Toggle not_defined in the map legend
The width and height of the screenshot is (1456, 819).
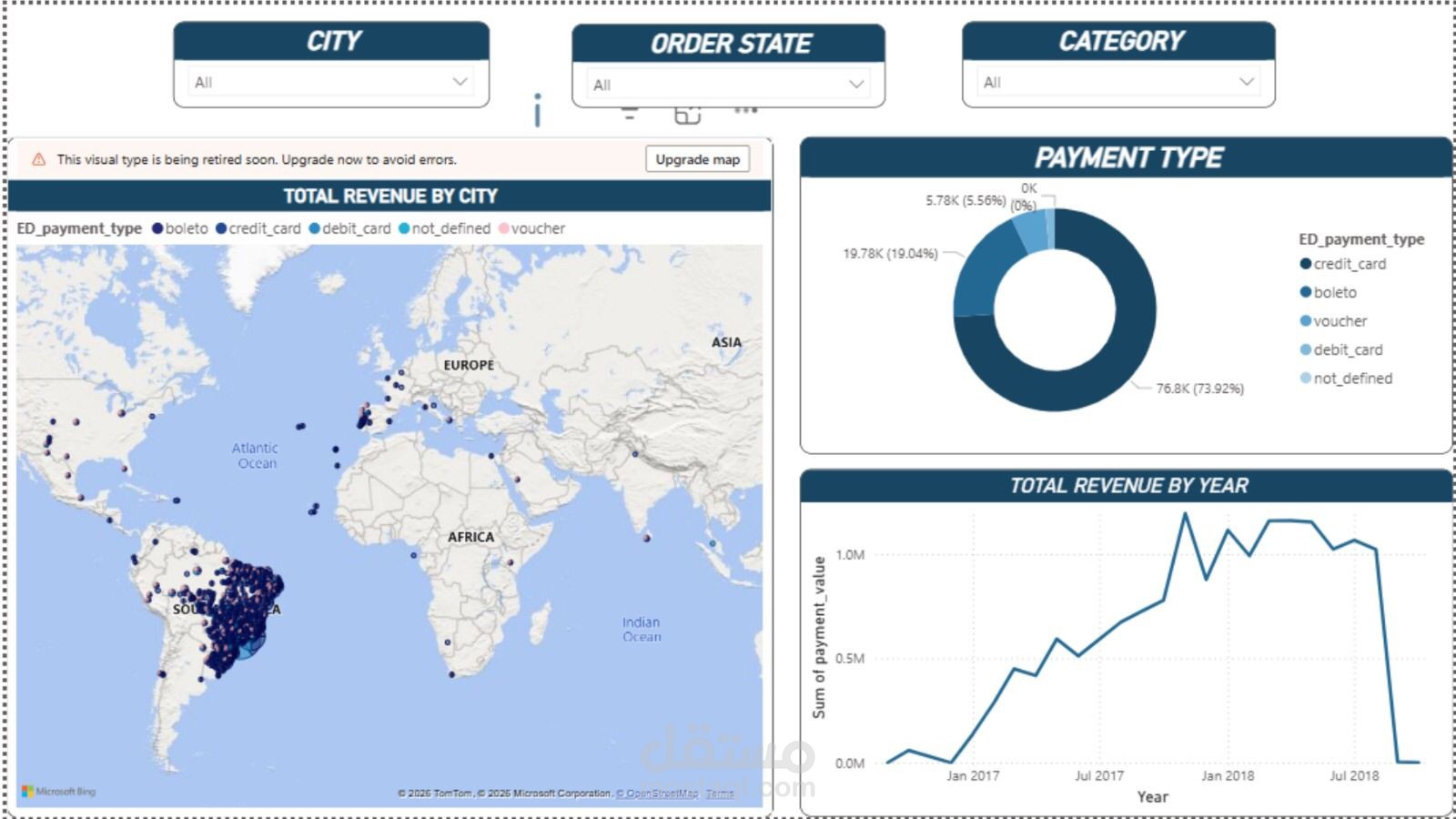[x=445, y=227]
